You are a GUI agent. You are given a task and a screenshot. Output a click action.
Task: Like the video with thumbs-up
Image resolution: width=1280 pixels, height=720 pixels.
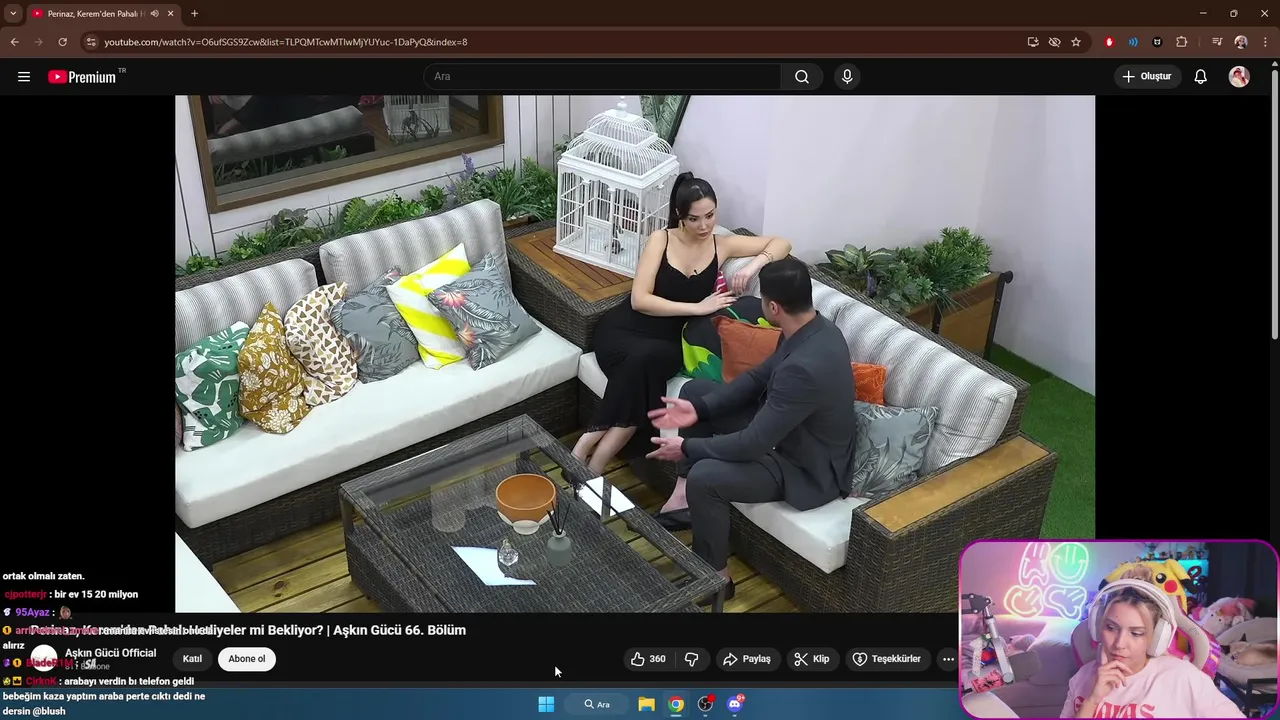click(x=647, y=659)
